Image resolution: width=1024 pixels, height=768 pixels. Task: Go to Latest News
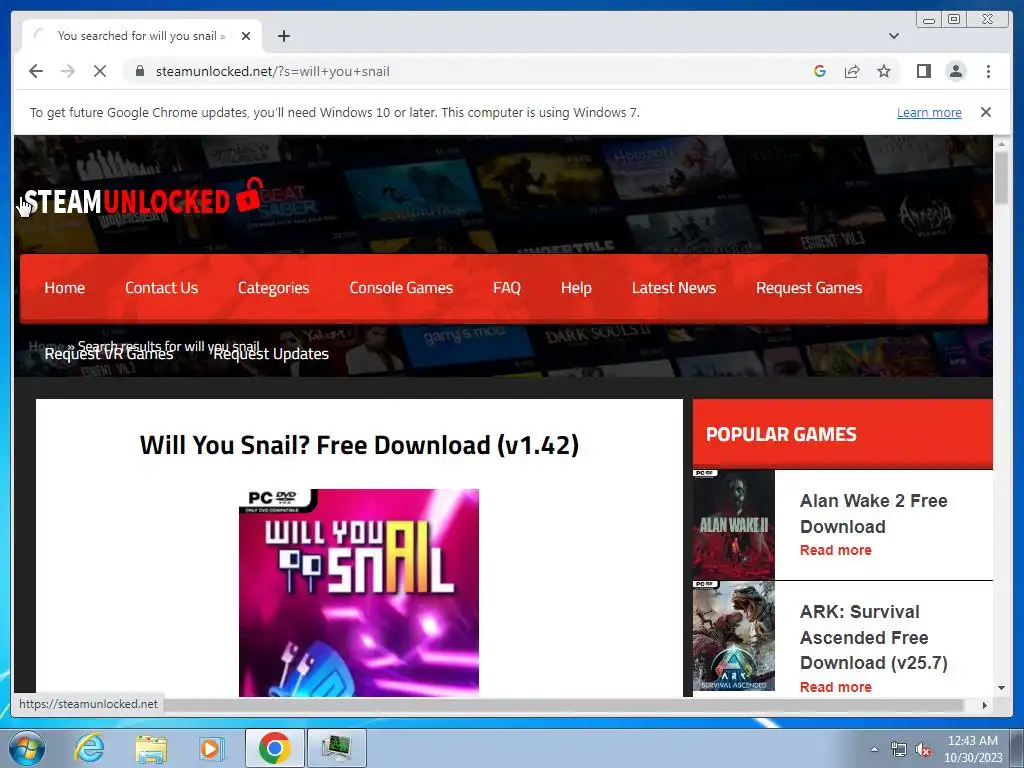coord(674,288)
